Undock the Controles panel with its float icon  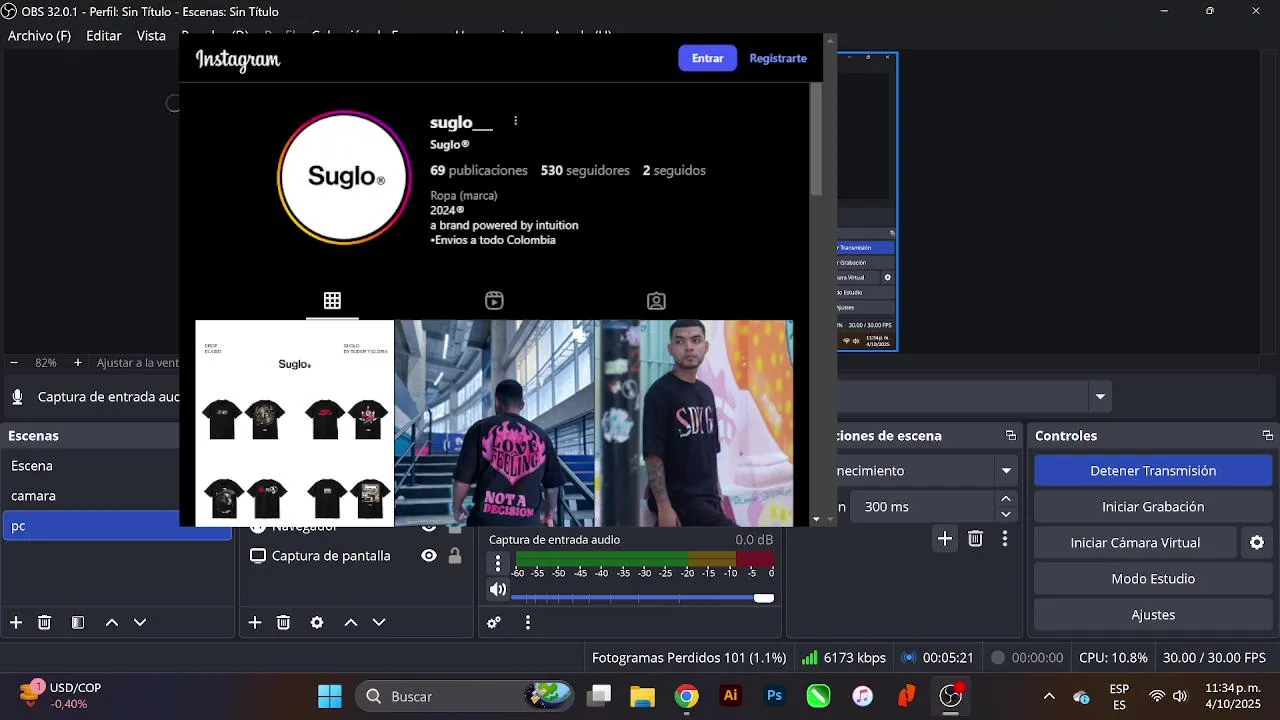1268,436
